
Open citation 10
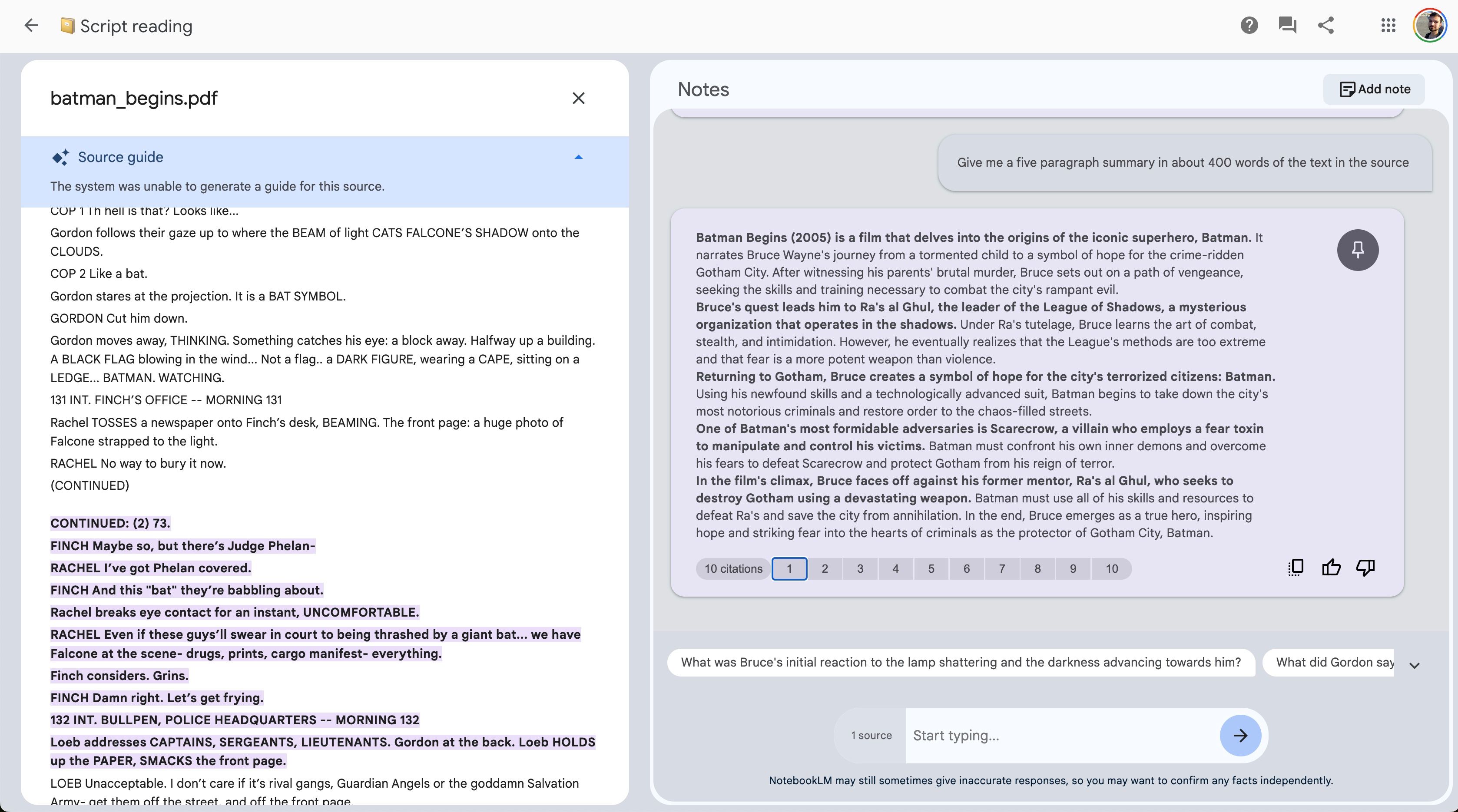click(x=1112, y=569)
